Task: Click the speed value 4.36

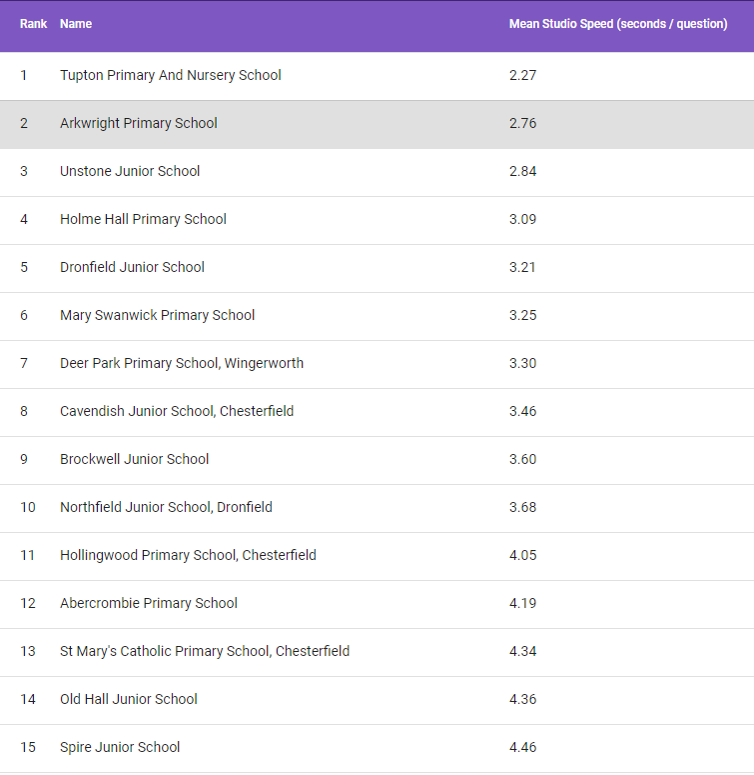Action: click(523, 699)
